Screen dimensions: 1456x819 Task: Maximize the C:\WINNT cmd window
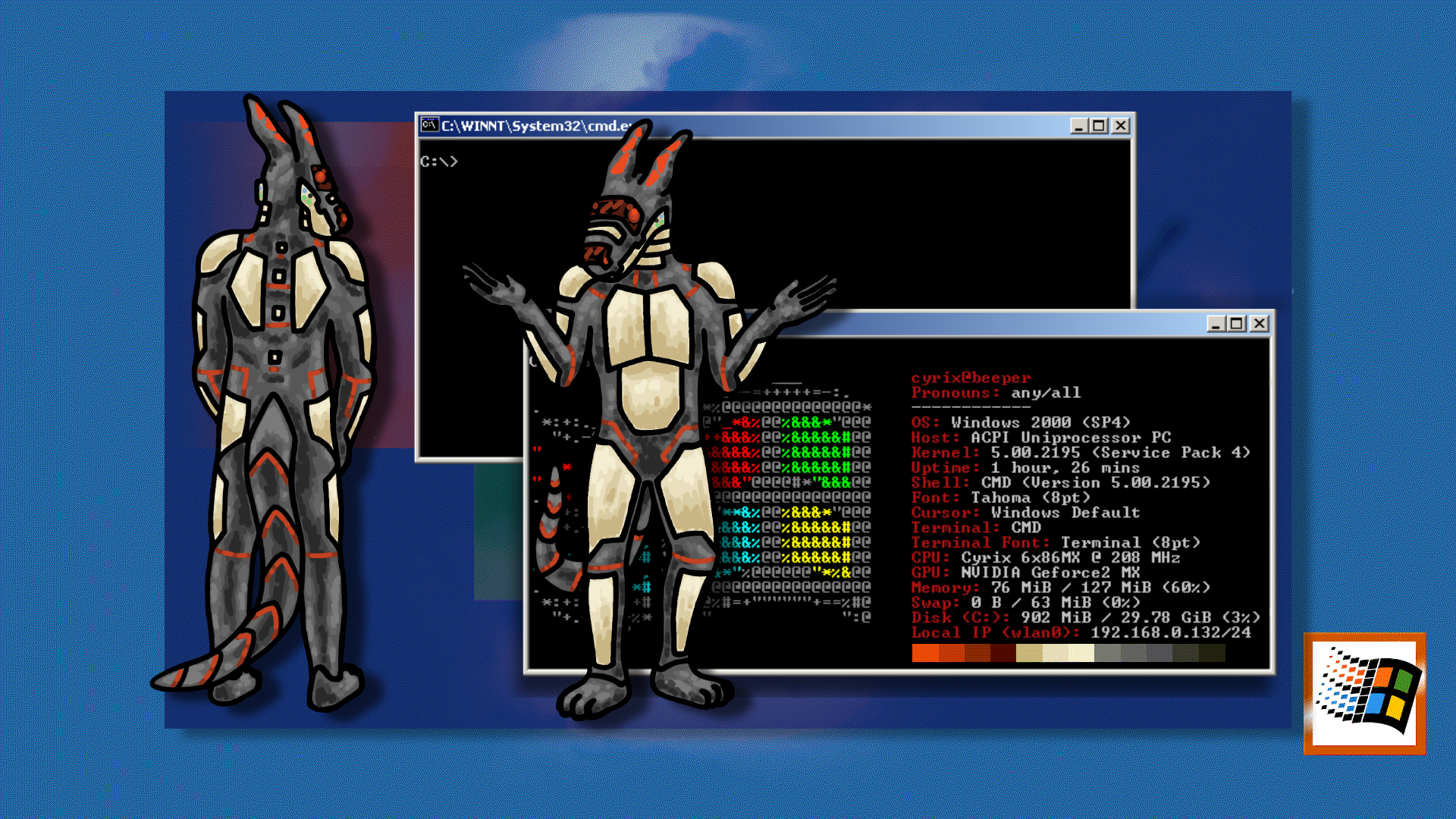click(x=1099, y=126)
